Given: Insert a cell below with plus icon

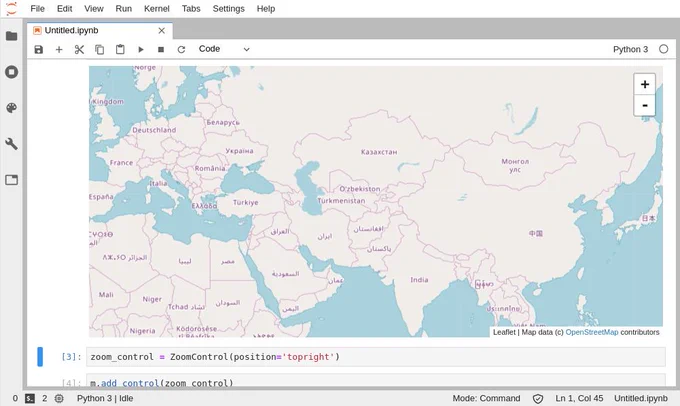Looking at the screenshot, I should (59, 49).
